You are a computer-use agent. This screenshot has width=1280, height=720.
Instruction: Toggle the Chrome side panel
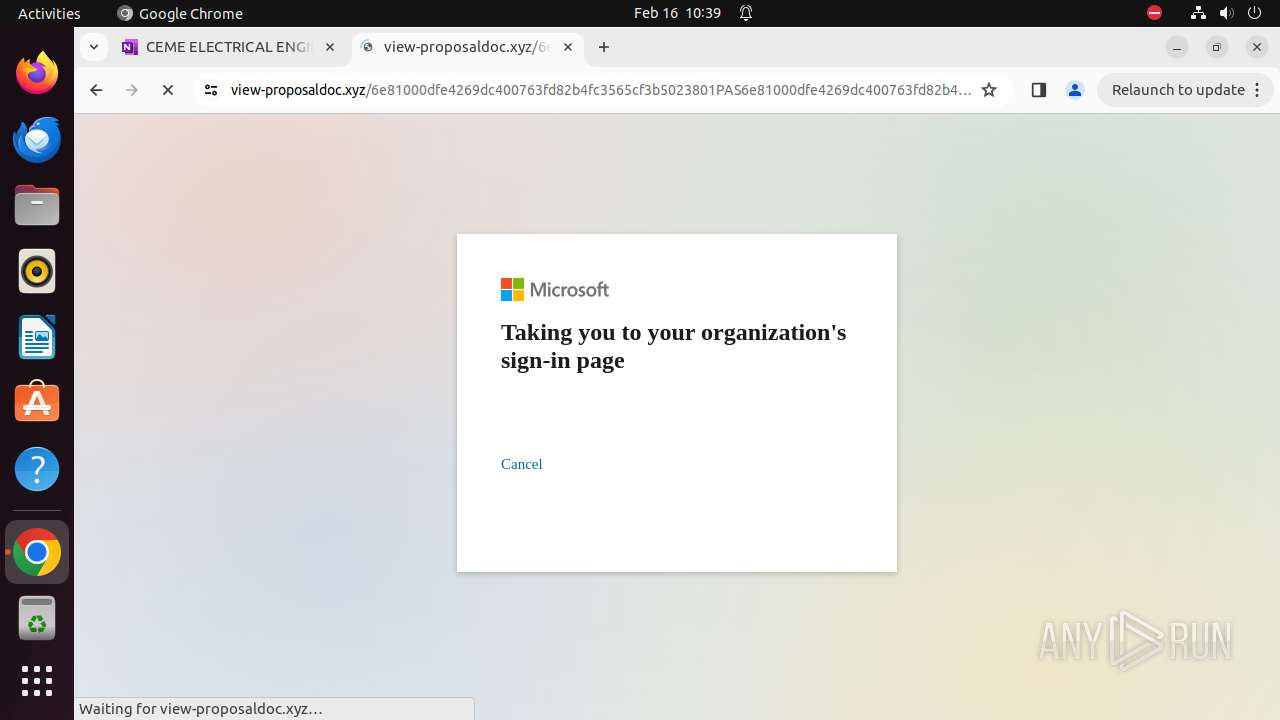(1039, 90)
